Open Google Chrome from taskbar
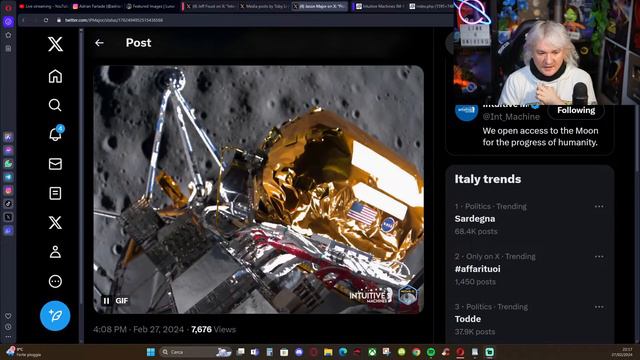Screen dimensions: 640x360 (x=416, y=352)
